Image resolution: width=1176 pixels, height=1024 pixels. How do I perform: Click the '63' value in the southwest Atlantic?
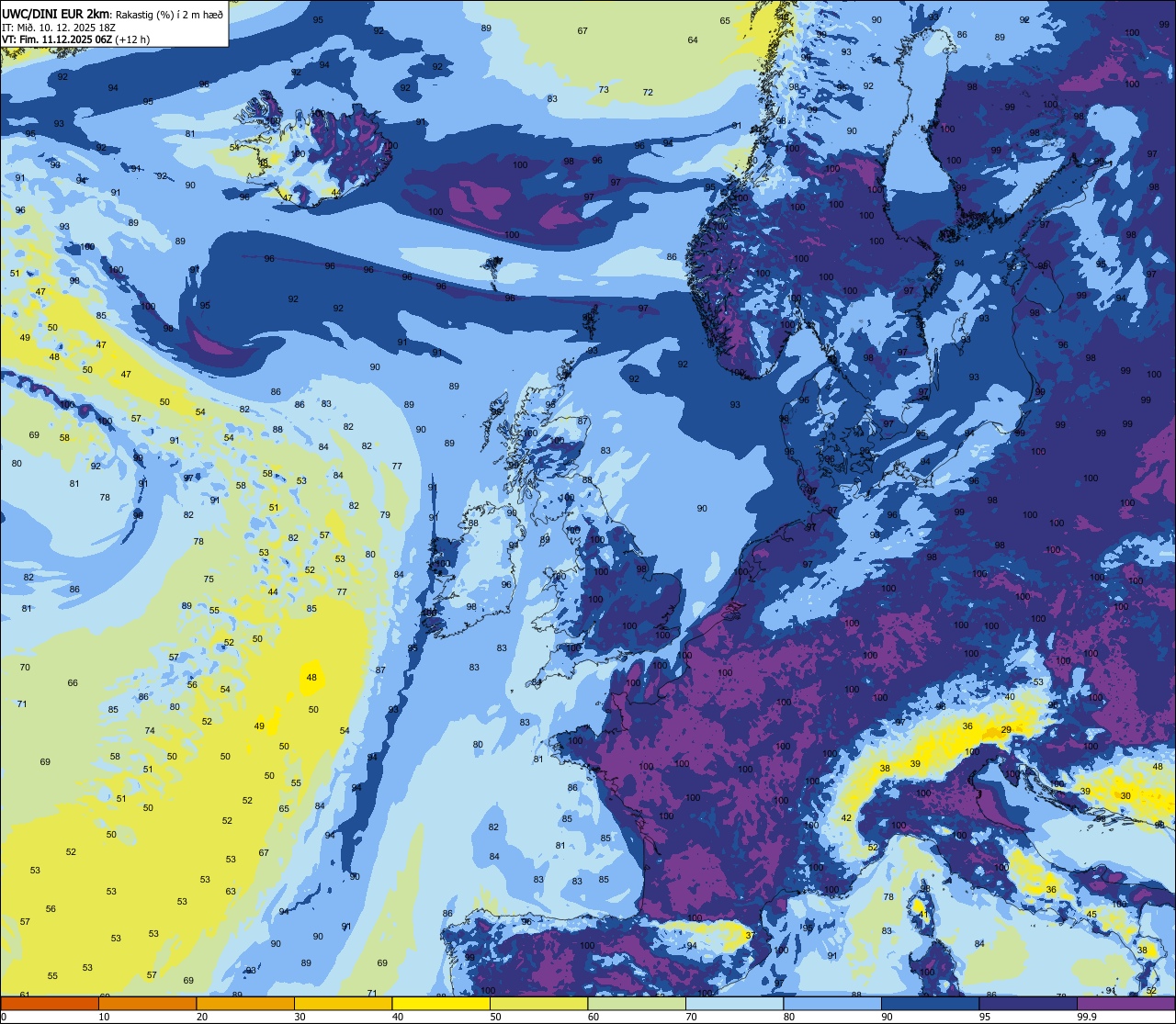pyautogui.click(x=231, y=891)
